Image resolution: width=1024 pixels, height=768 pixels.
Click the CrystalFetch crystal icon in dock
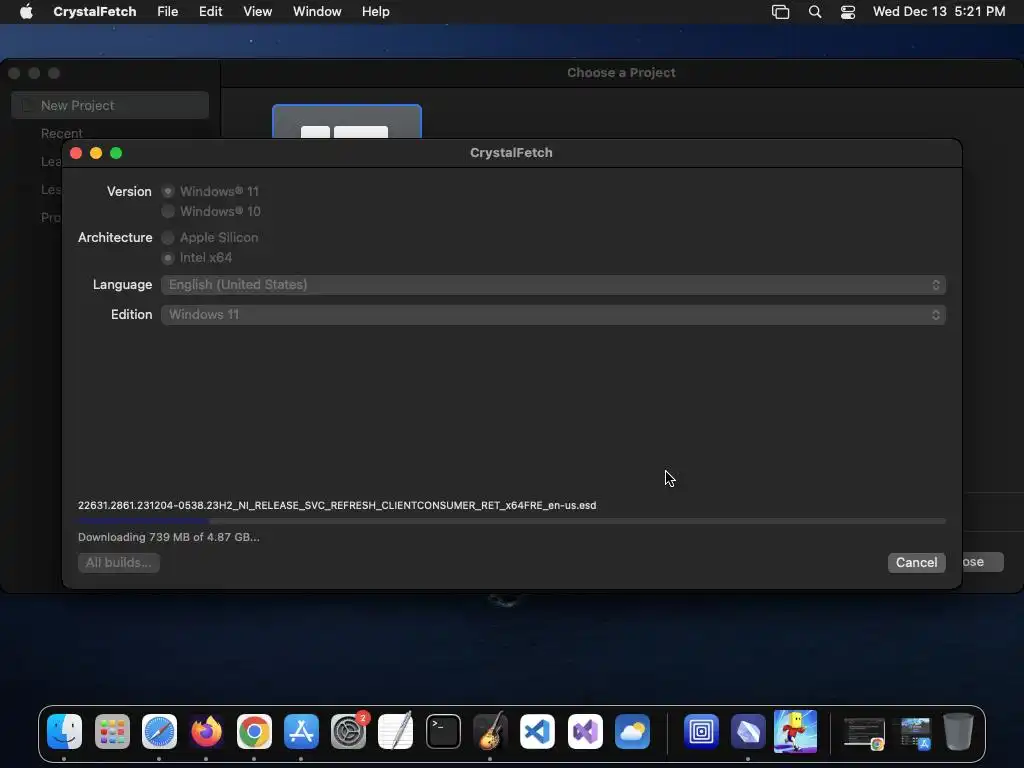(748, 731)
